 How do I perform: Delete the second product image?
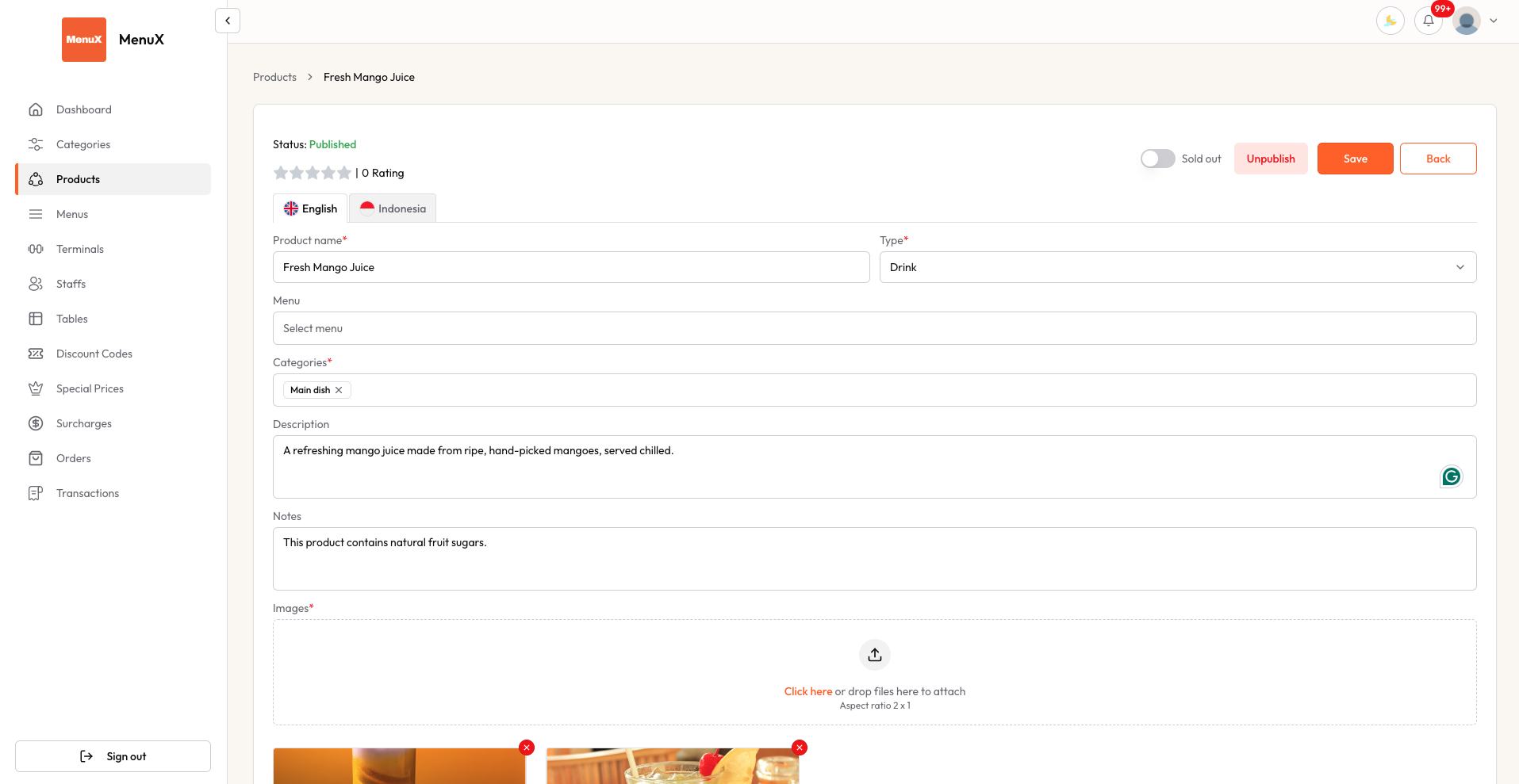(800, 748)
